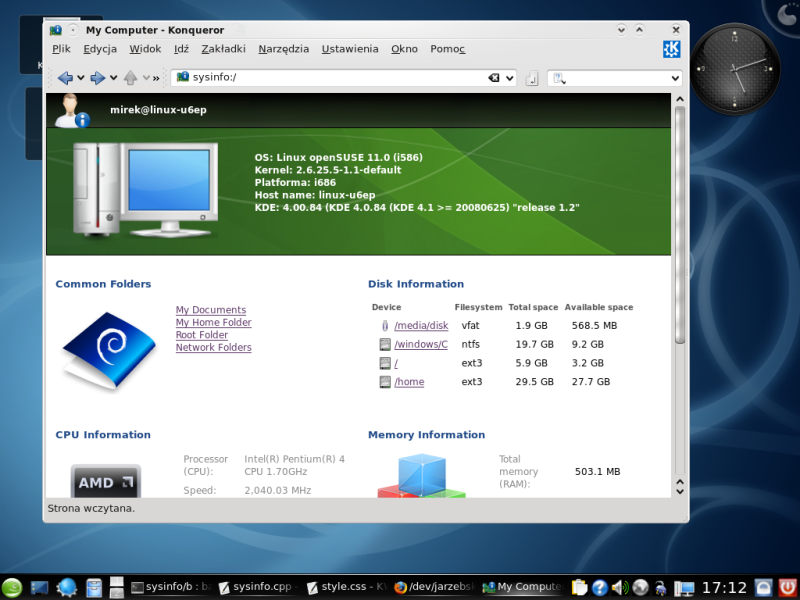Click the USB drive icon for /media/disk
Image resolution: width=800 pixels, height=600 pixels.
tap(385, 326)
